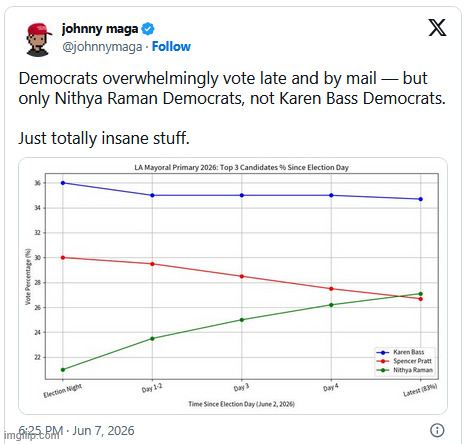Select Spencer Pratt Day 3 data point
This screenshot has height=444, width=471.
click(242, 276)
